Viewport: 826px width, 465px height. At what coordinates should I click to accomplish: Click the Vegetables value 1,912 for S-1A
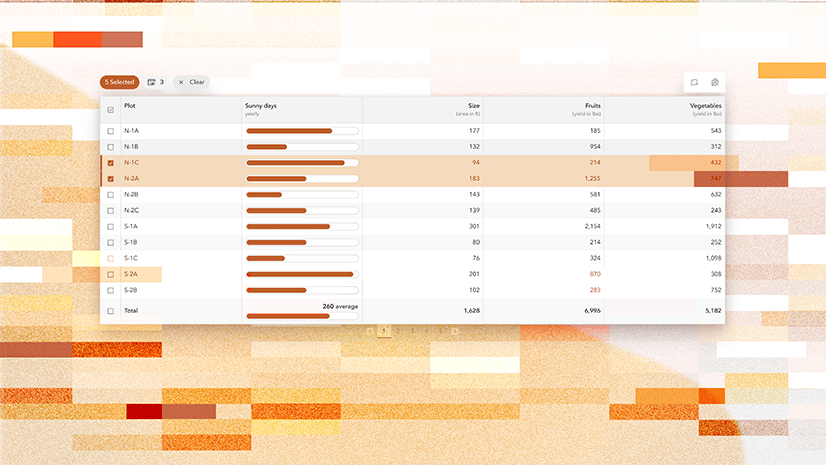tap(714, 226)
